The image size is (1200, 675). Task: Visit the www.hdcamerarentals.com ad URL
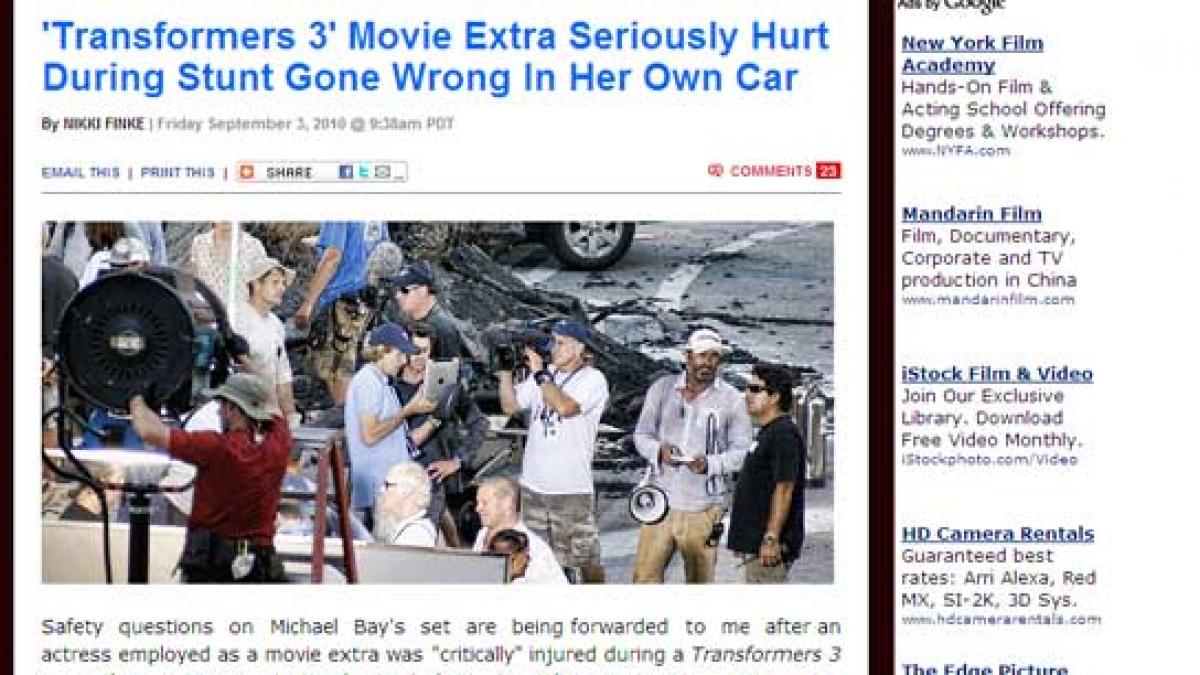click(1000, 620)
